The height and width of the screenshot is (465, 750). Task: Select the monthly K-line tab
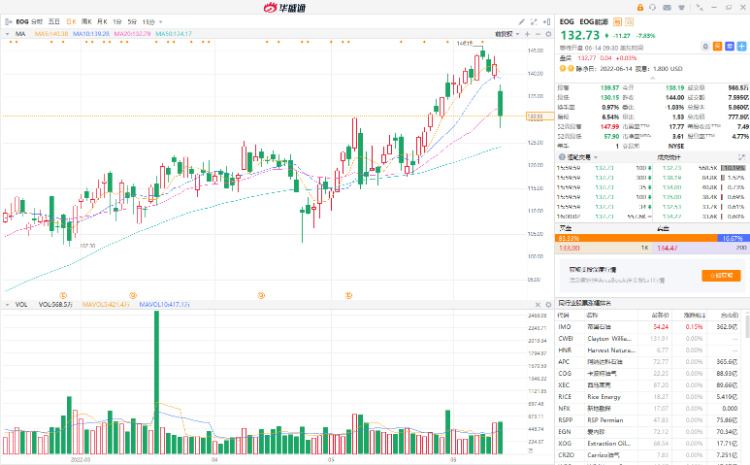(102, 22)
